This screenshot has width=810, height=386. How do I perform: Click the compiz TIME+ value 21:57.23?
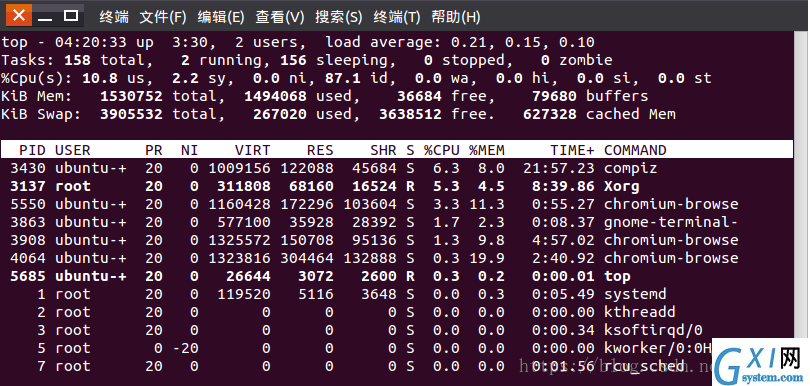pos(559,168)
